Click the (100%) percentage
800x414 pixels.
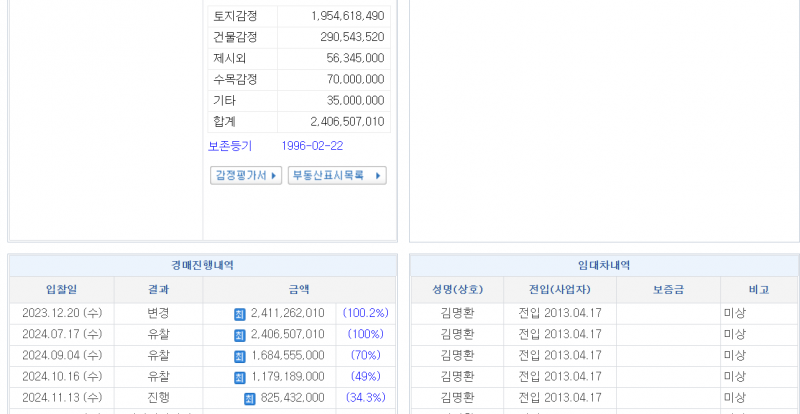point(365,334)
